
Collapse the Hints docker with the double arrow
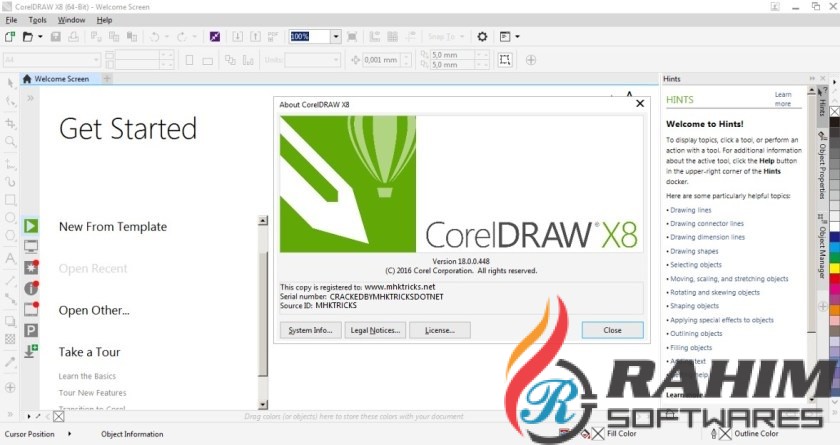point(812,79)
